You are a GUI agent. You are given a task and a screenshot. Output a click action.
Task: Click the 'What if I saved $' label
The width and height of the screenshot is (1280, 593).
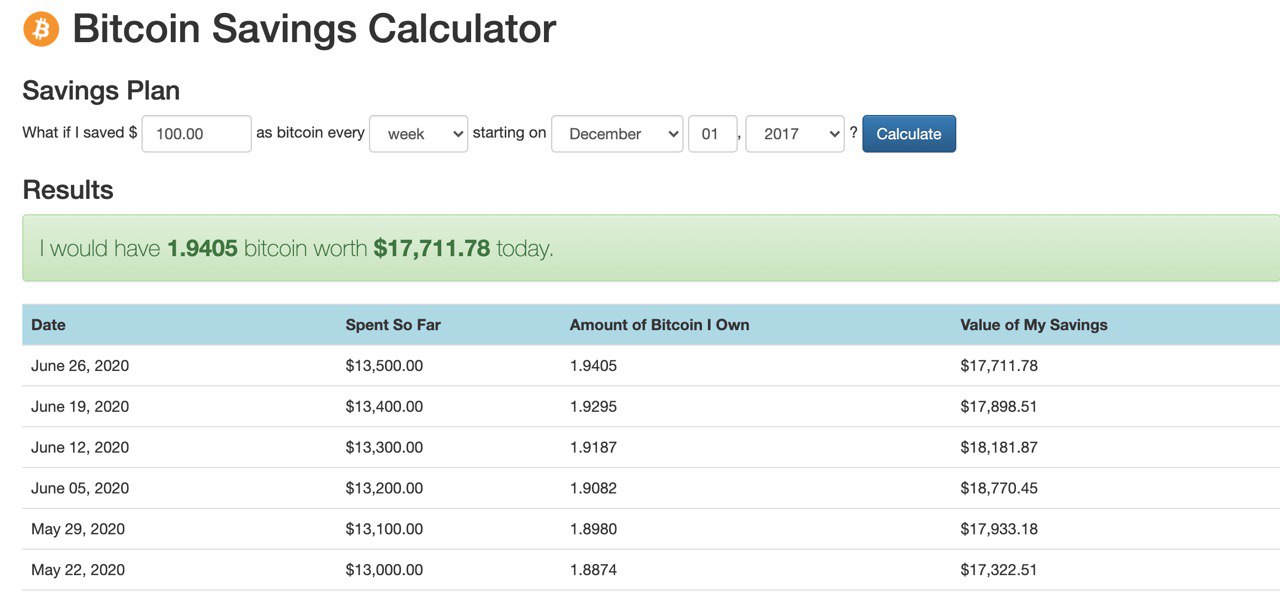[80, 133]
